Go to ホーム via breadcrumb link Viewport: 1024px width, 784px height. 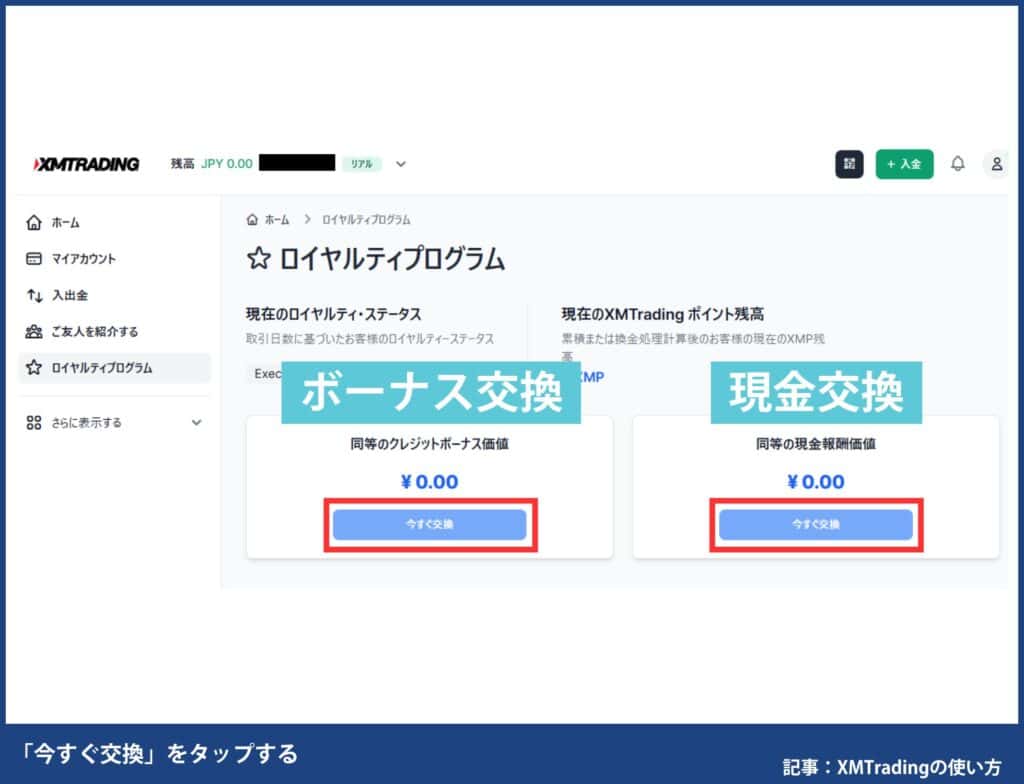coord(277,220)
